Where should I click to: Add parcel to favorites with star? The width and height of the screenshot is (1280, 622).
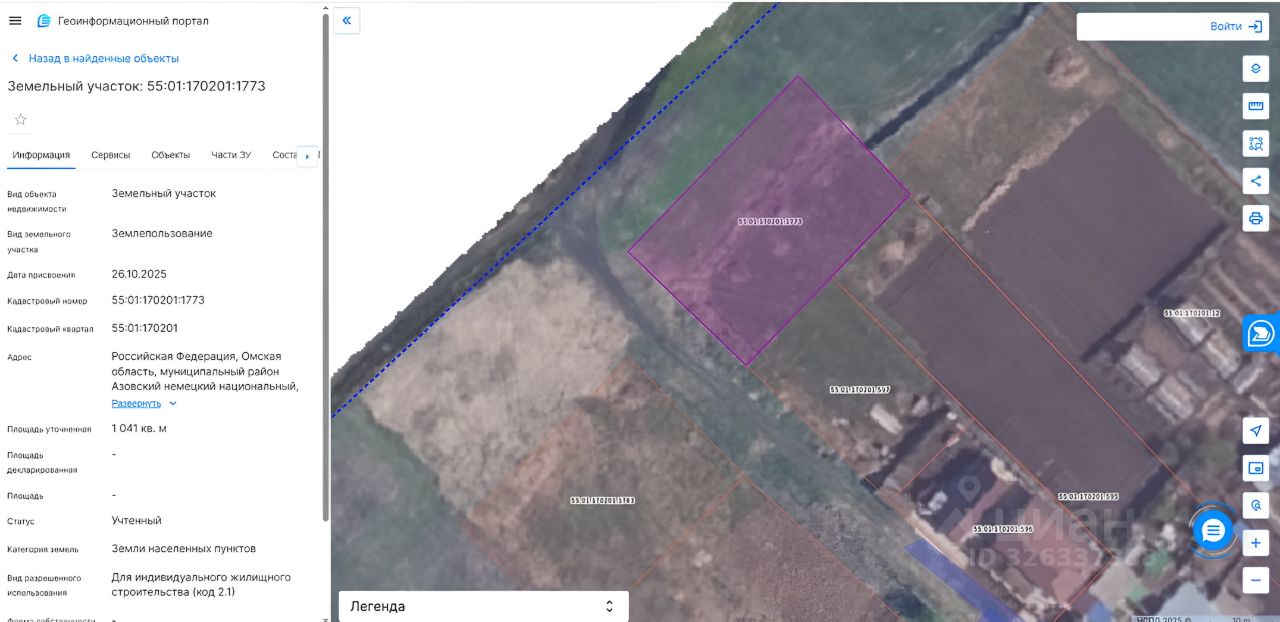[x=20, y=120]
